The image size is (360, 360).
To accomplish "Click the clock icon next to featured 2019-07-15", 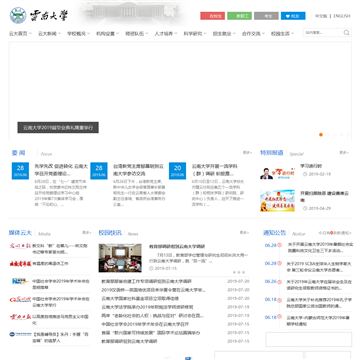I will click(151, 268).
